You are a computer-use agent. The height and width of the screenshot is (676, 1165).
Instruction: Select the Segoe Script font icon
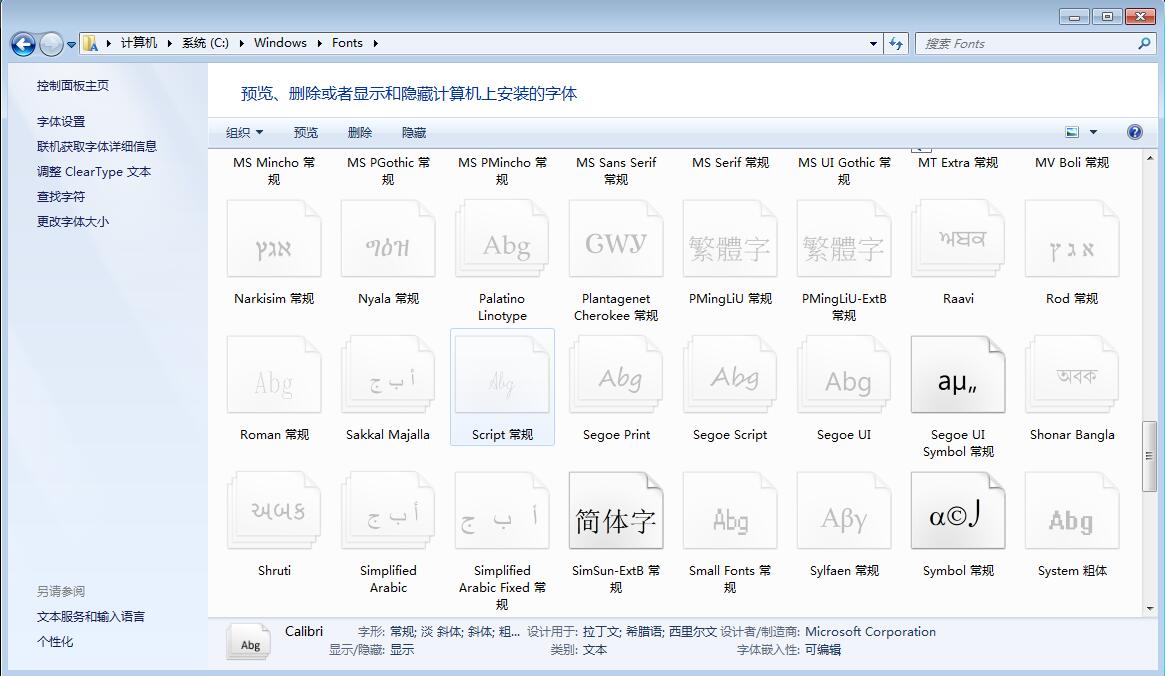coord(730,375)
